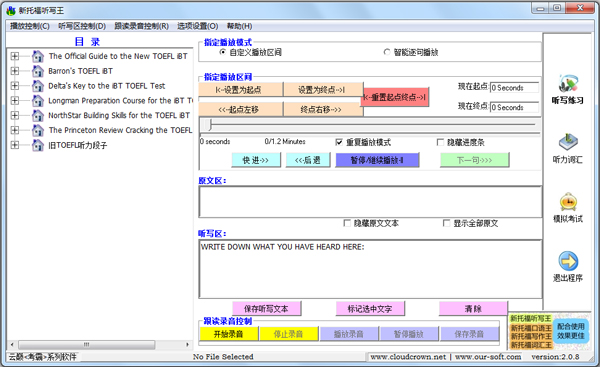The width and height of the screenshot is (600, 367).
Task: Click 暂停/继续播放 button
Action: [377, 160]
